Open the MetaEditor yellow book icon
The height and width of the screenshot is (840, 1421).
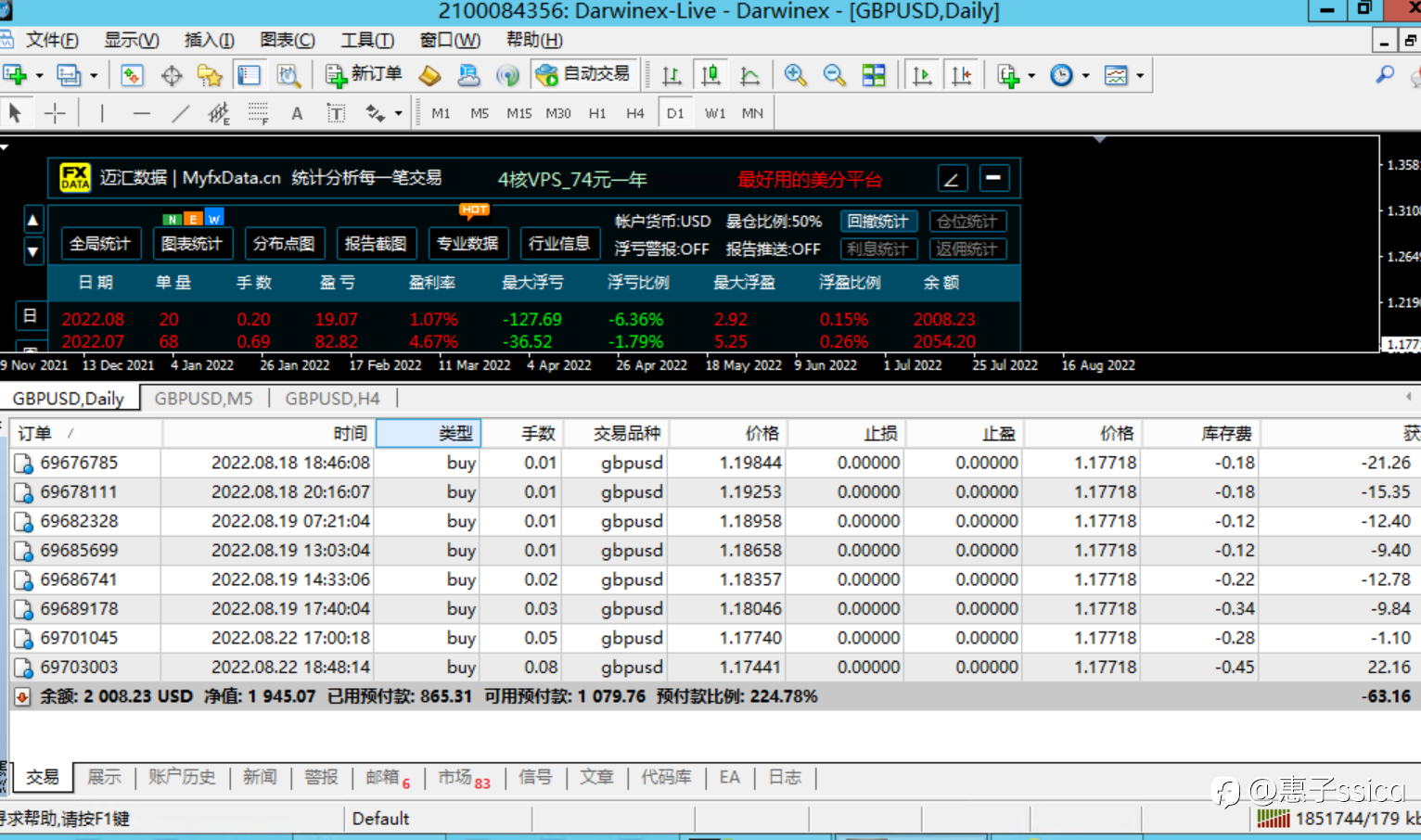tap(429, 75)
